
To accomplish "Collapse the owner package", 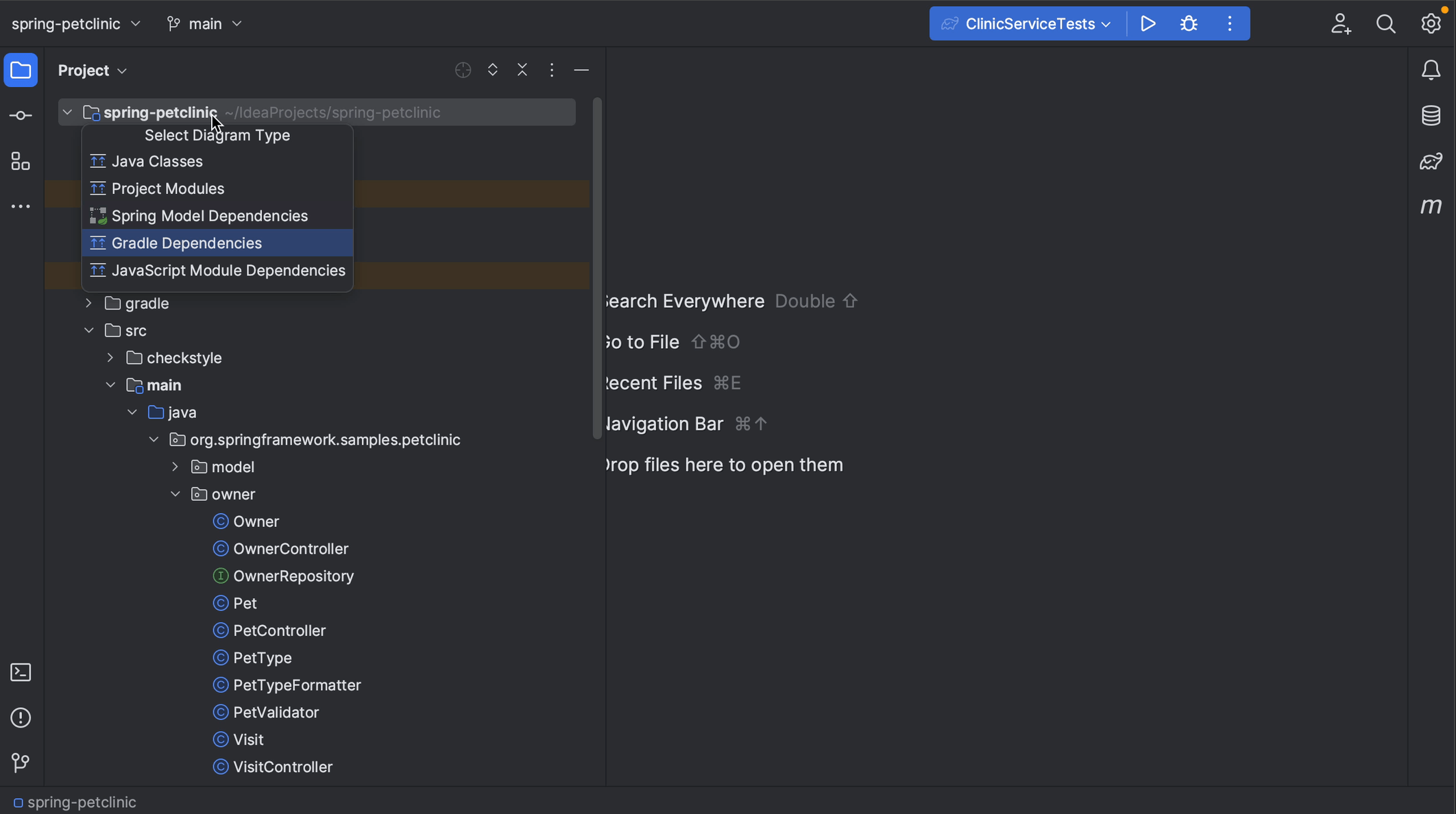I will 175,493.
